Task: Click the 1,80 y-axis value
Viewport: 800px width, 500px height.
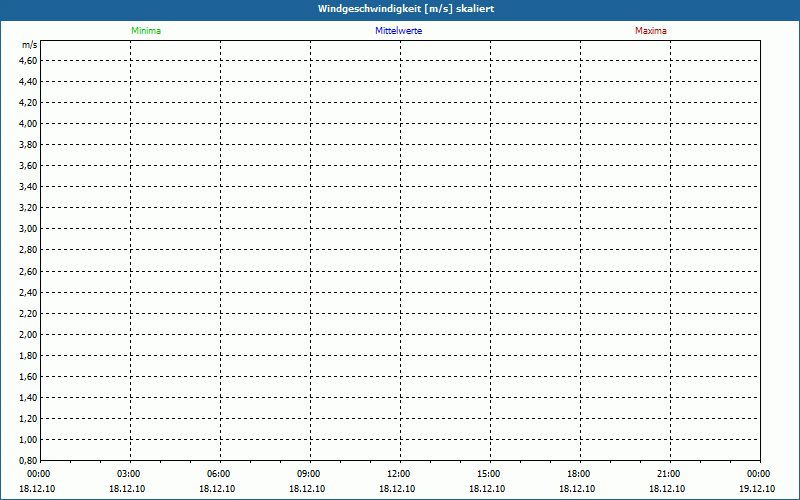Action: tap(28, 356)
